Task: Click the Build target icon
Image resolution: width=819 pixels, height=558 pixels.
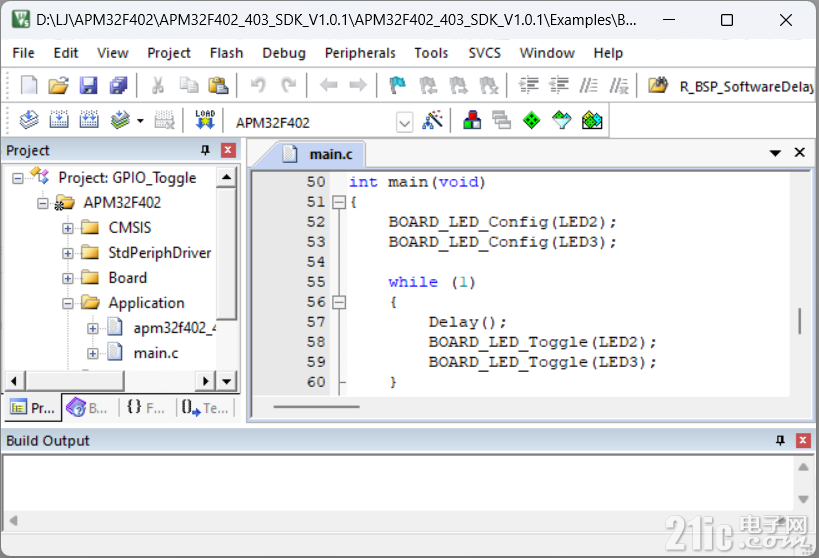Action: pos(59,120)
